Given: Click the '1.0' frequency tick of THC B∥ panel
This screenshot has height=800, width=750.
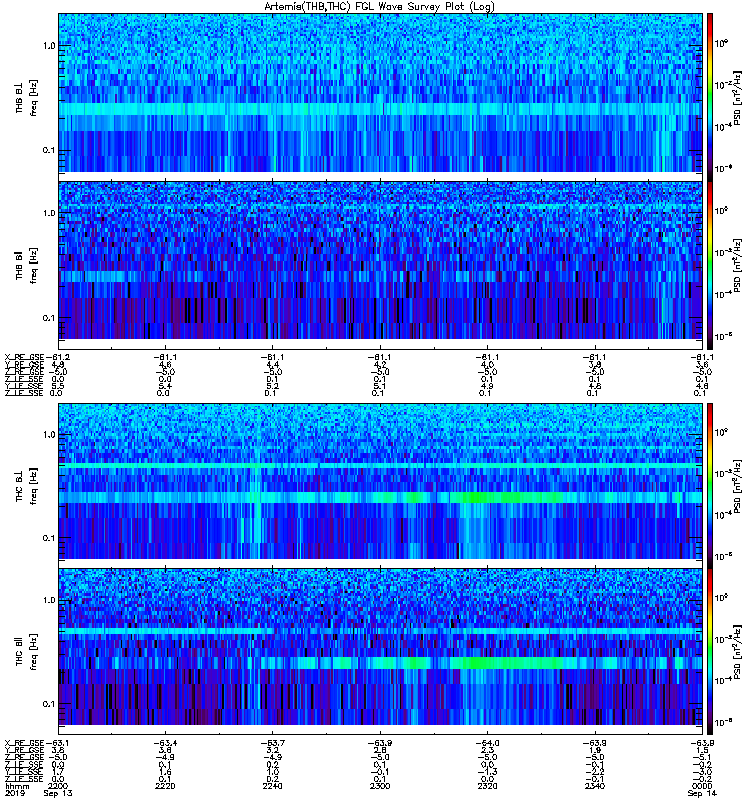Looking at the screenshot, I should pos(49,600).
